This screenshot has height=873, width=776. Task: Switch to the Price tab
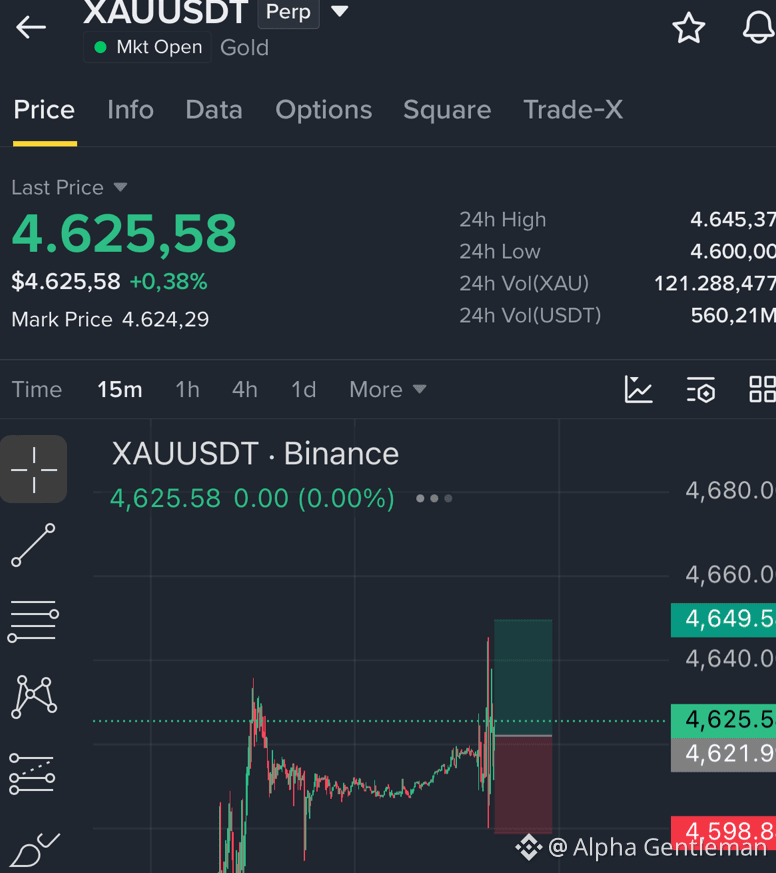[44, 110]
